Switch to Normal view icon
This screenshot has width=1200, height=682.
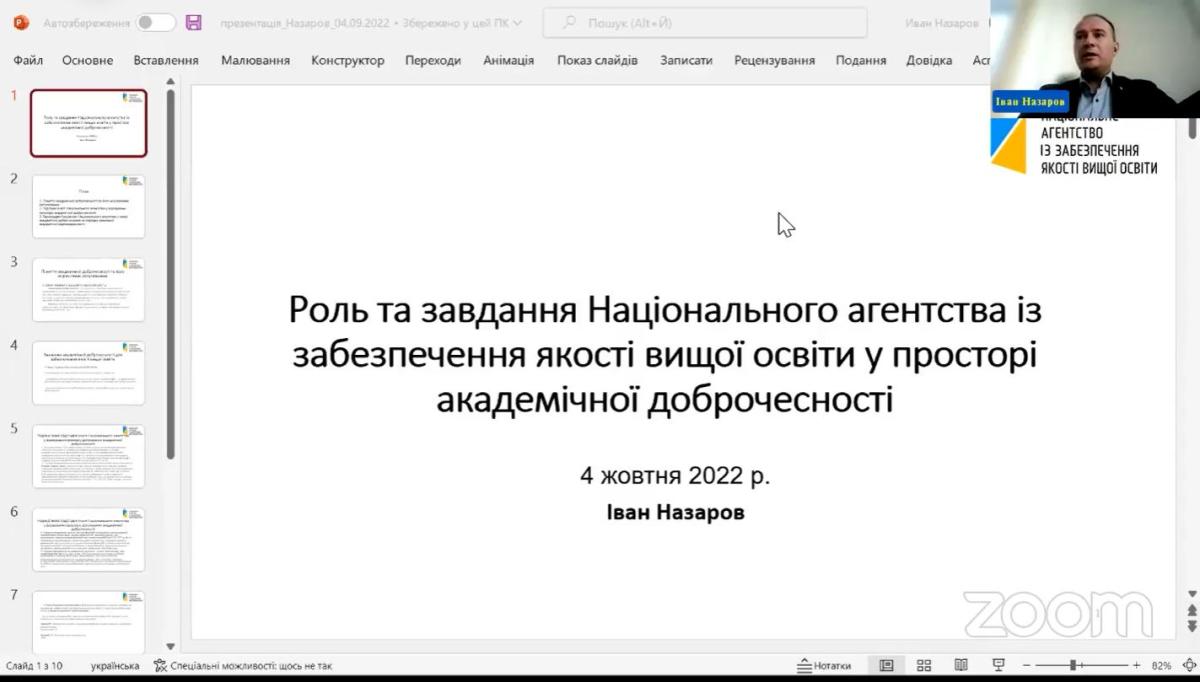coord(886,665)
